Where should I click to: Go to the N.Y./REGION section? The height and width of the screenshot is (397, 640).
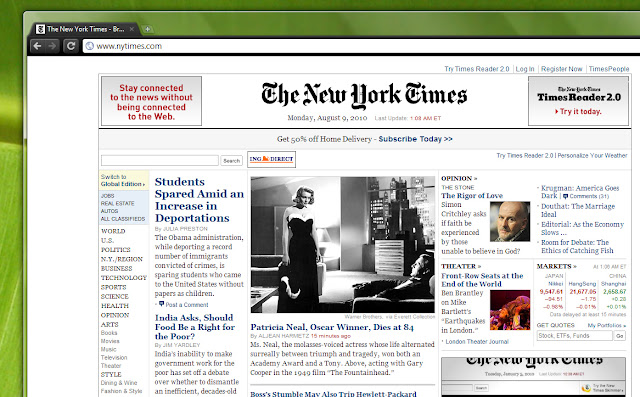coord(122,259)
